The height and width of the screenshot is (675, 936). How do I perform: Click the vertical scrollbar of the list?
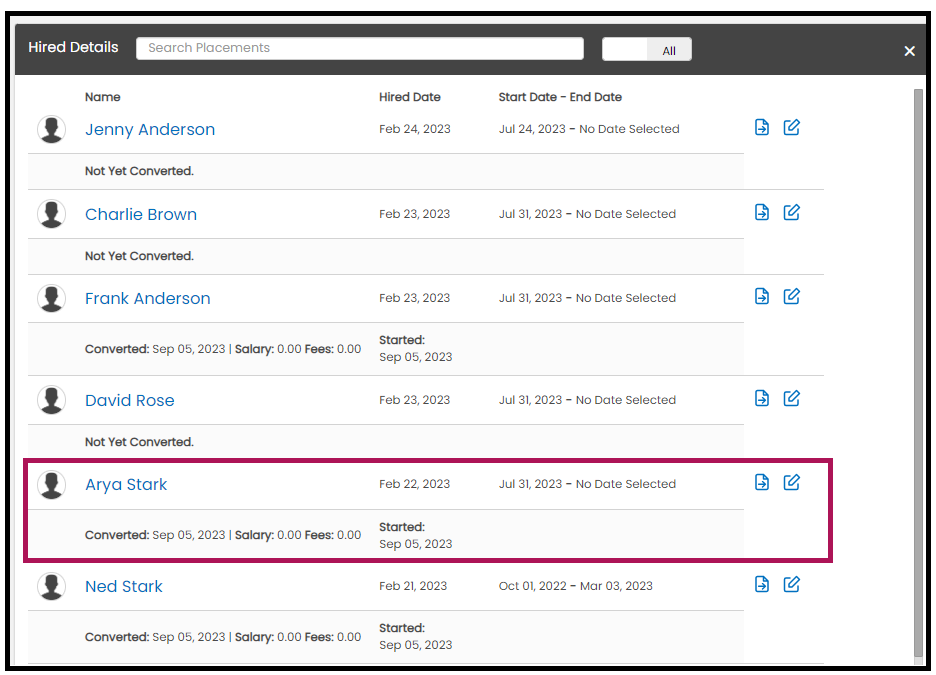click(918, 373)
